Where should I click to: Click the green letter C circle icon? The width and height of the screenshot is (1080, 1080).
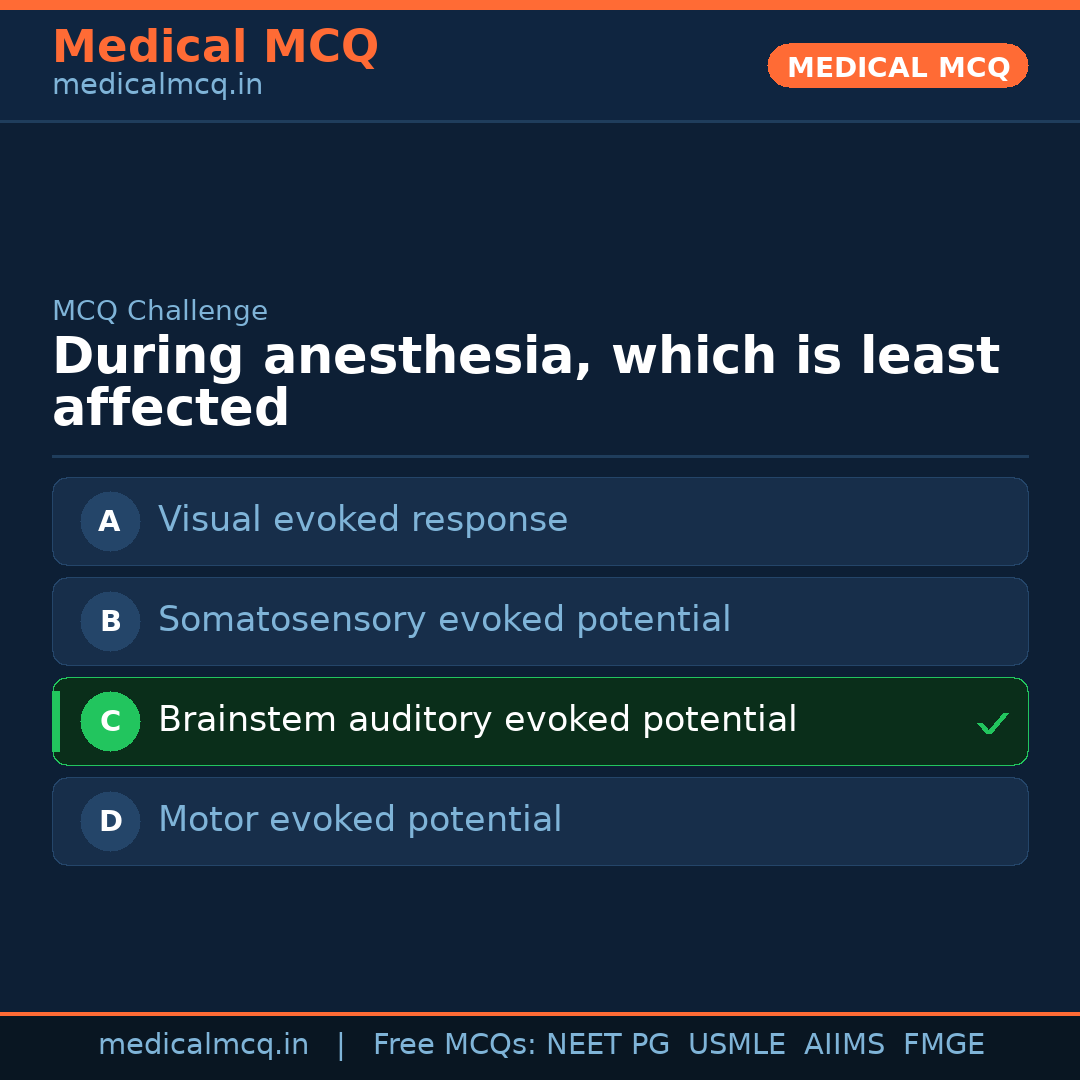tap(110, 721)
